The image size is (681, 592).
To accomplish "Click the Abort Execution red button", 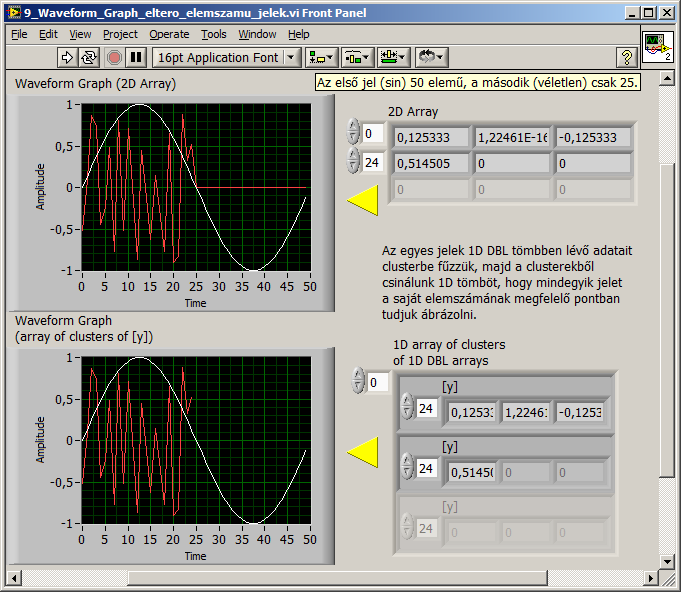I will pyautogui.click(x=114, y=57).
